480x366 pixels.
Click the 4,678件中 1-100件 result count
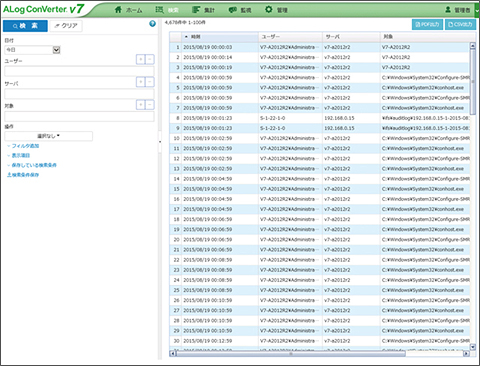pos(185,22)
